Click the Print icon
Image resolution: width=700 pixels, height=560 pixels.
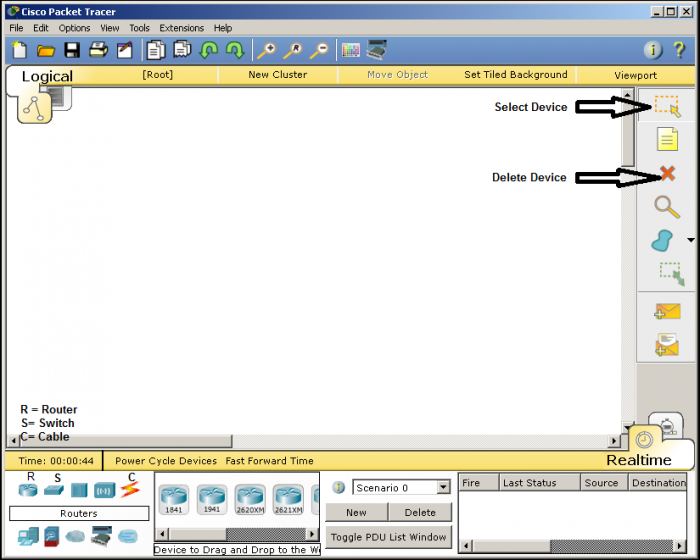pyautogui.click(x=98, y=50)
